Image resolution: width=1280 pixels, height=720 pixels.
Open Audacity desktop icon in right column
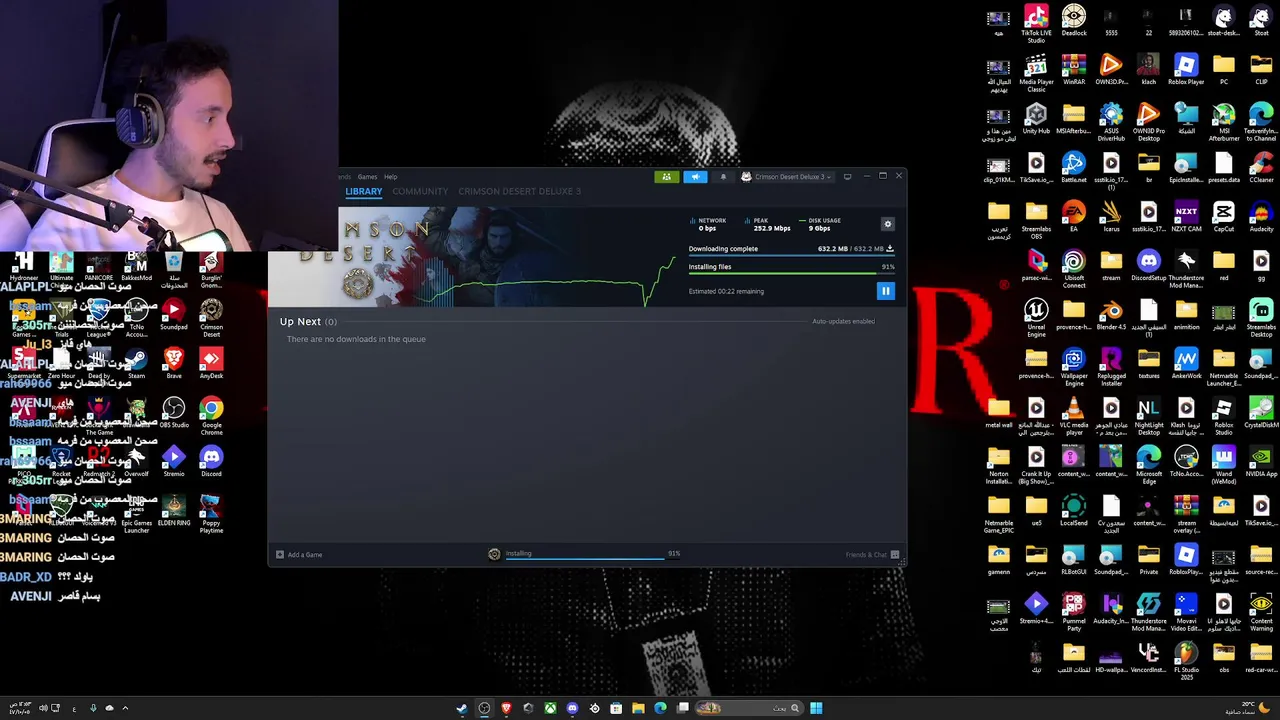(x=1261, y=218)
